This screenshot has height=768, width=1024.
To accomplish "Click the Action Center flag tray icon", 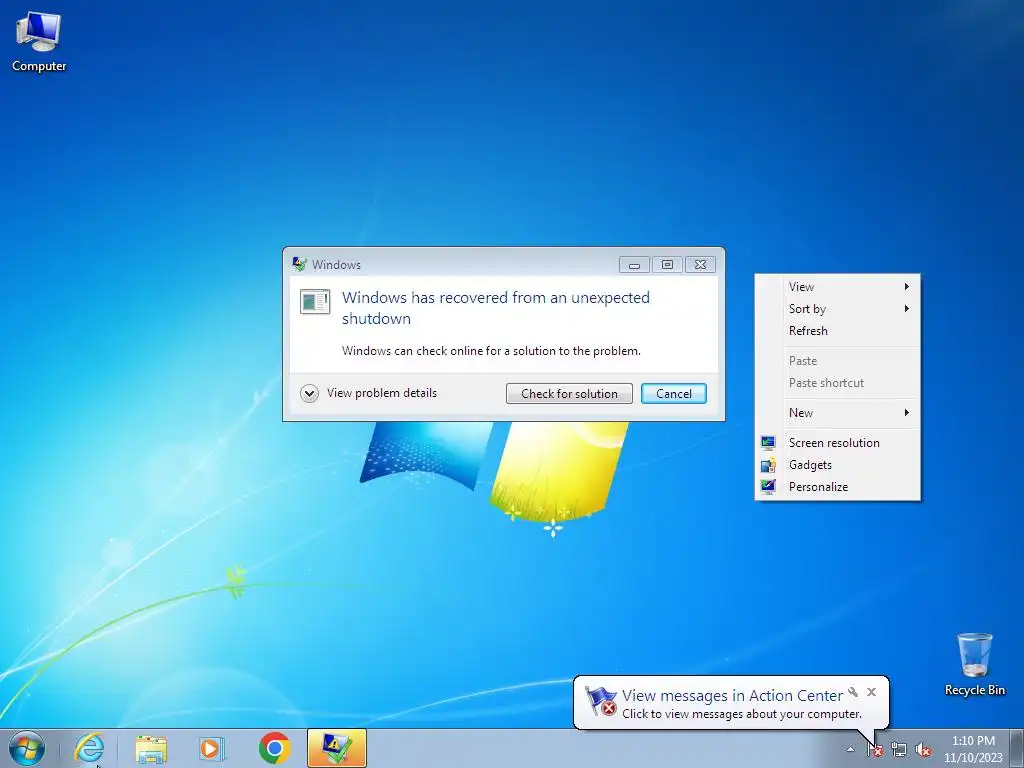I will pos(874,750).
